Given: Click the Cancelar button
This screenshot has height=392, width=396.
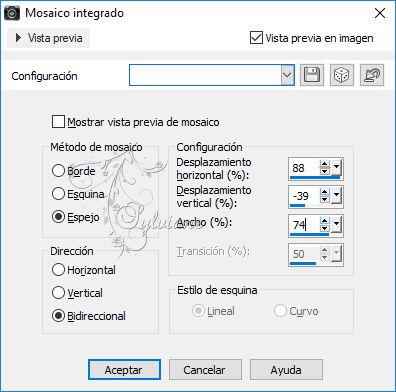Looking at the screenshot, I should (205, 370).
